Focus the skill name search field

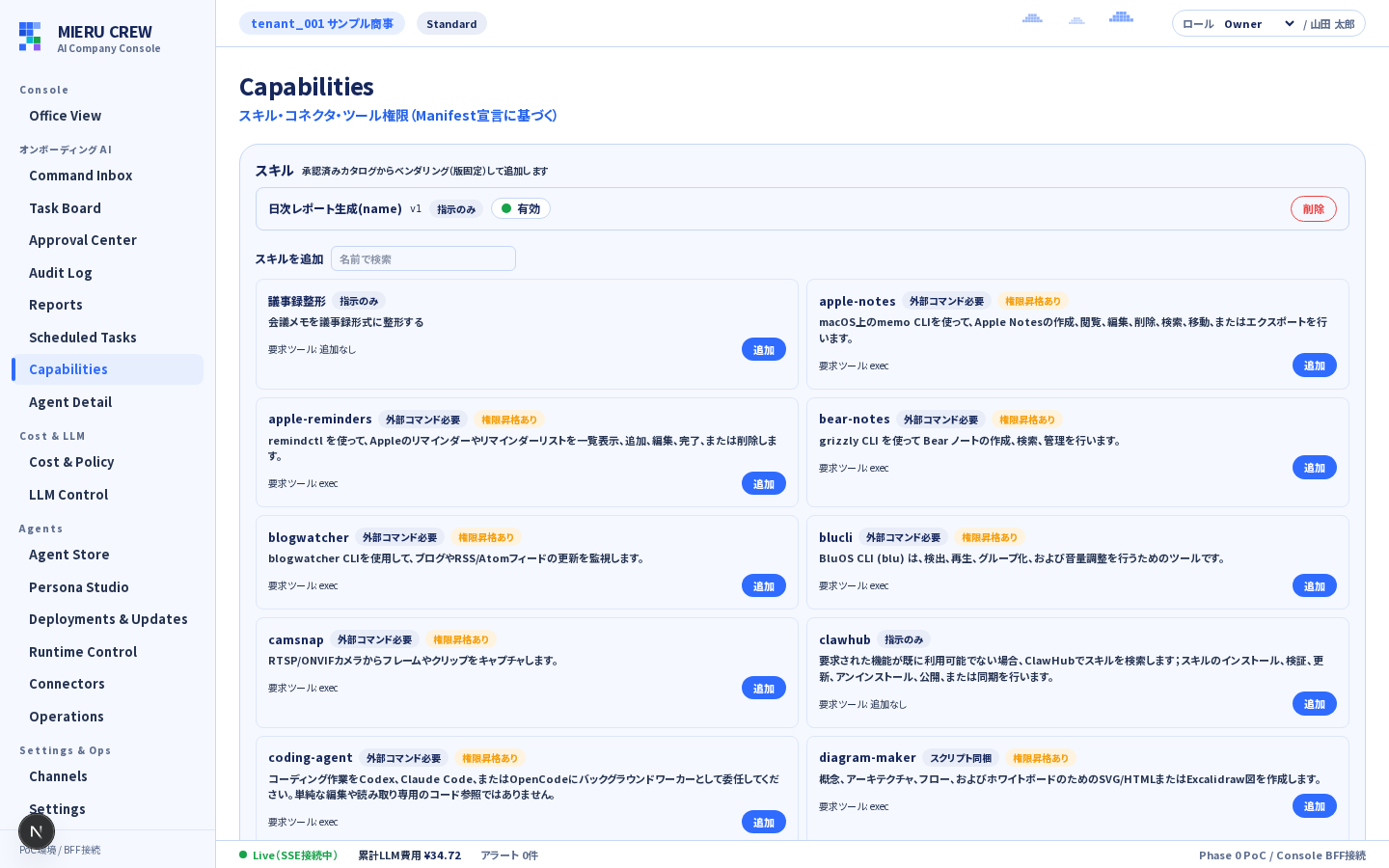[x=423, y=258]
